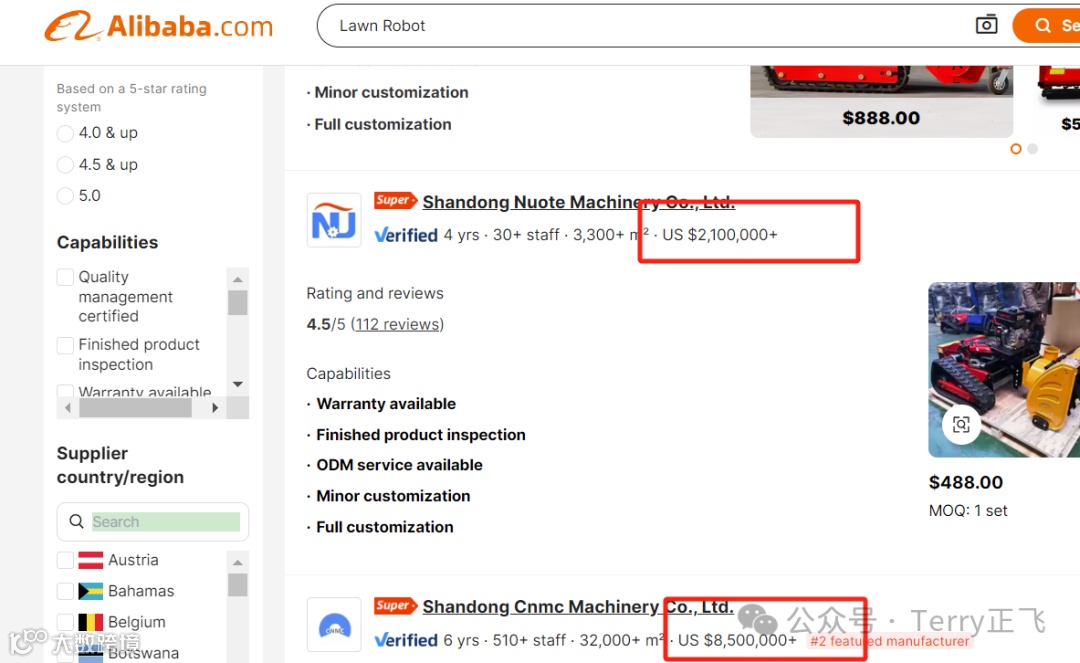Click the MOQ: 1 set text
1080x663 pixels.
pyautogui.click(x=968, y=511)
